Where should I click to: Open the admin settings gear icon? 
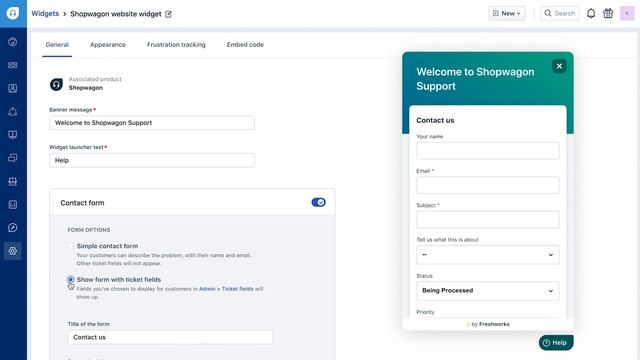[x=13, y=251]
